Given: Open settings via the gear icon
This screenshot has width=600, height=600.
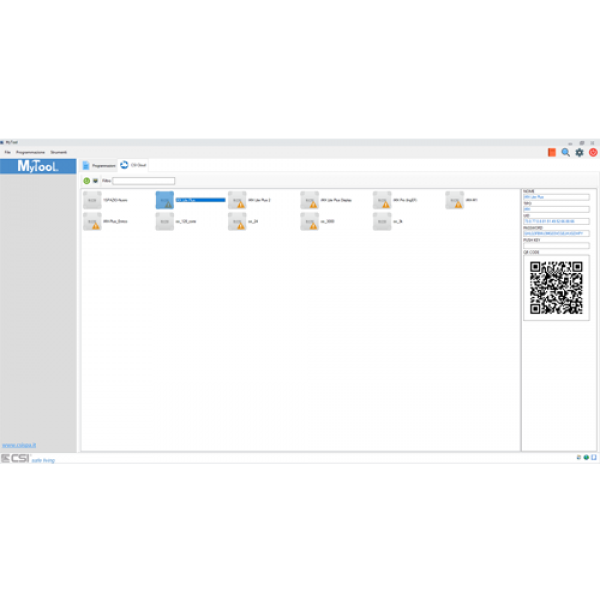Looking at the screenshot, I should point(579,153).
